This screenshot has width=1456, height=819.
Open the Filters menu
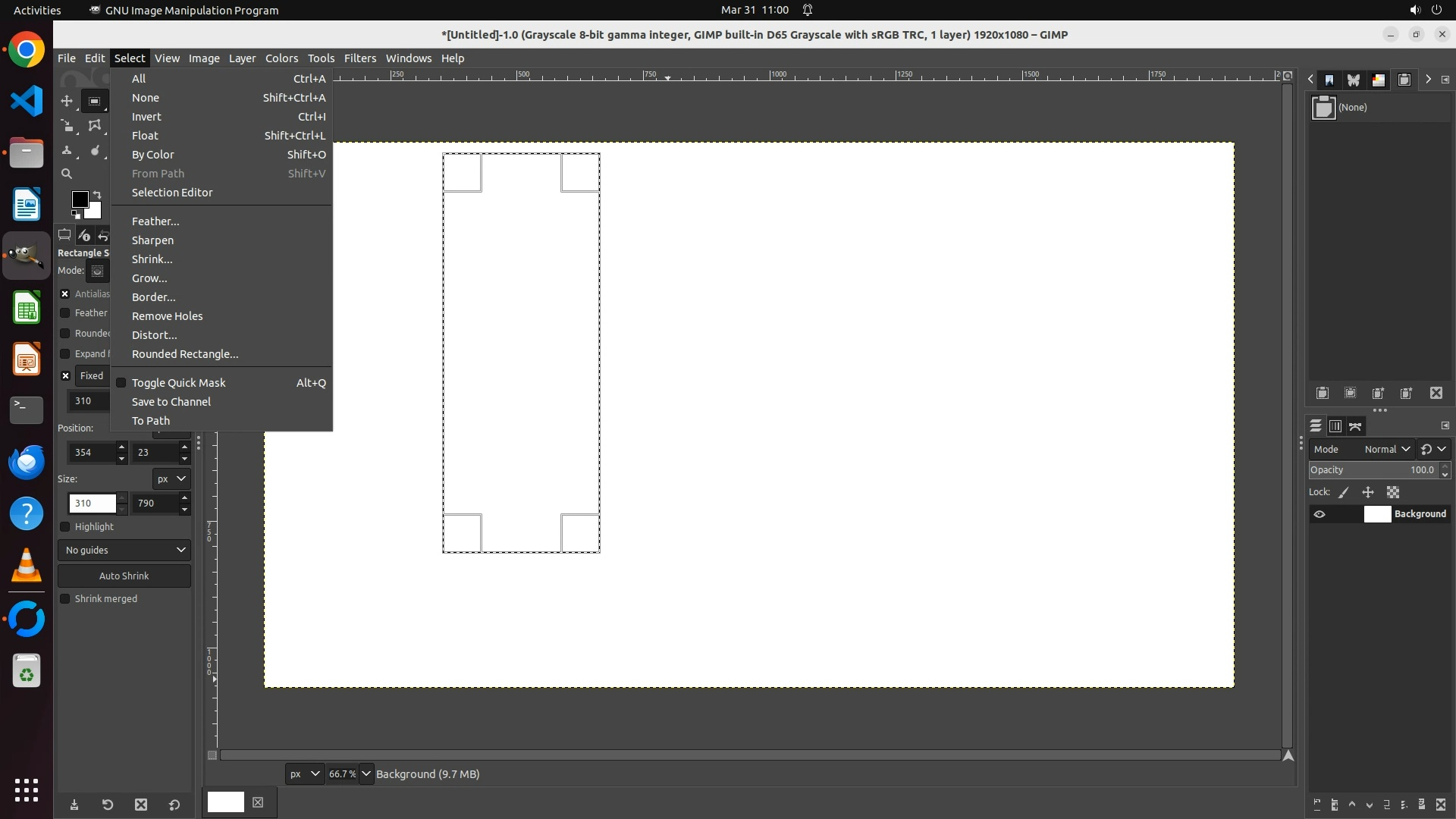pos(359,58)
